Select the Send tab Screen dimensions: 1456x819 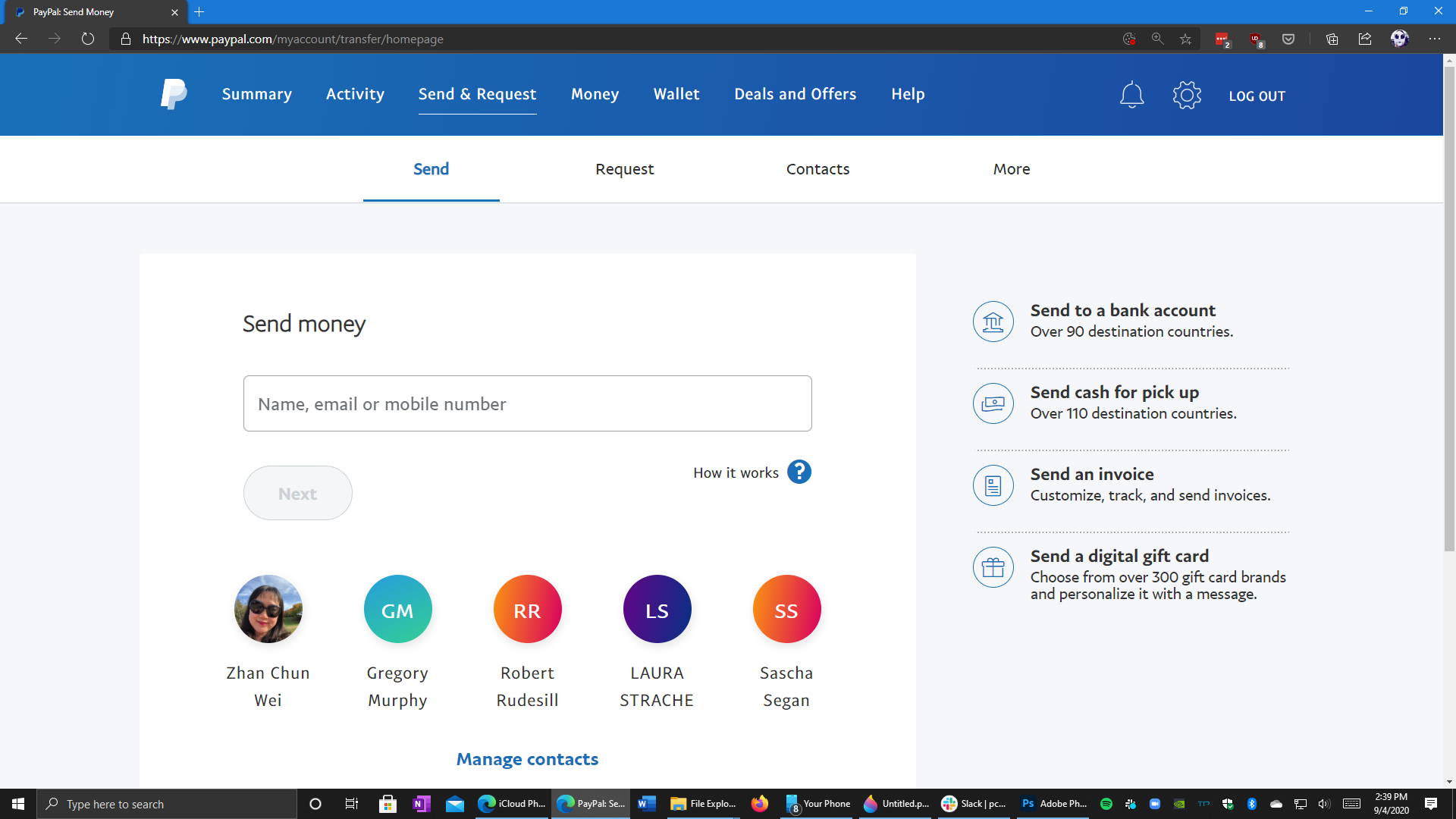coord(432,168)
